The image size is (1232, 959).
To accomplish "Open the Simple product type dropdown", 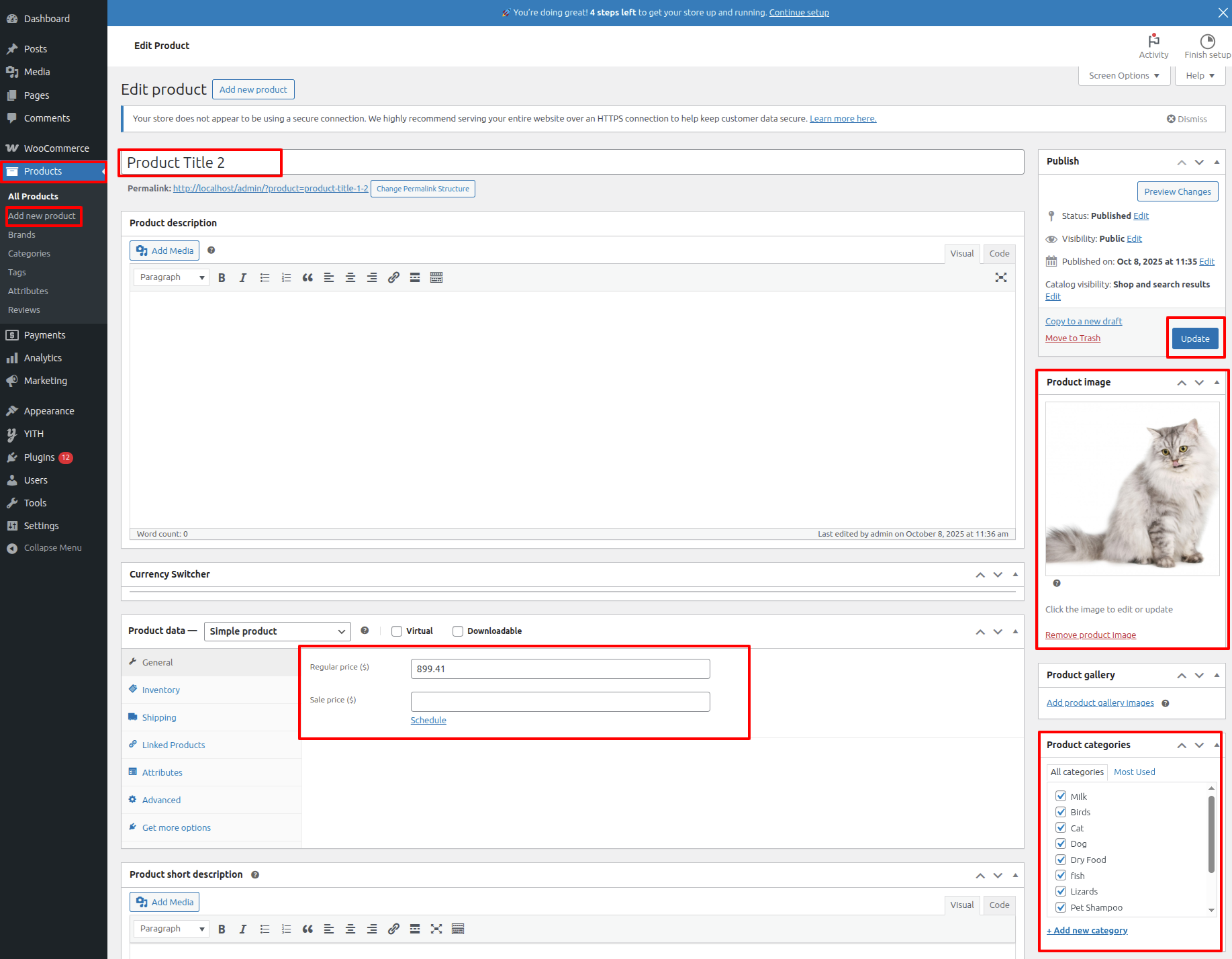I will pyautogui.click(x=277, y=631).
